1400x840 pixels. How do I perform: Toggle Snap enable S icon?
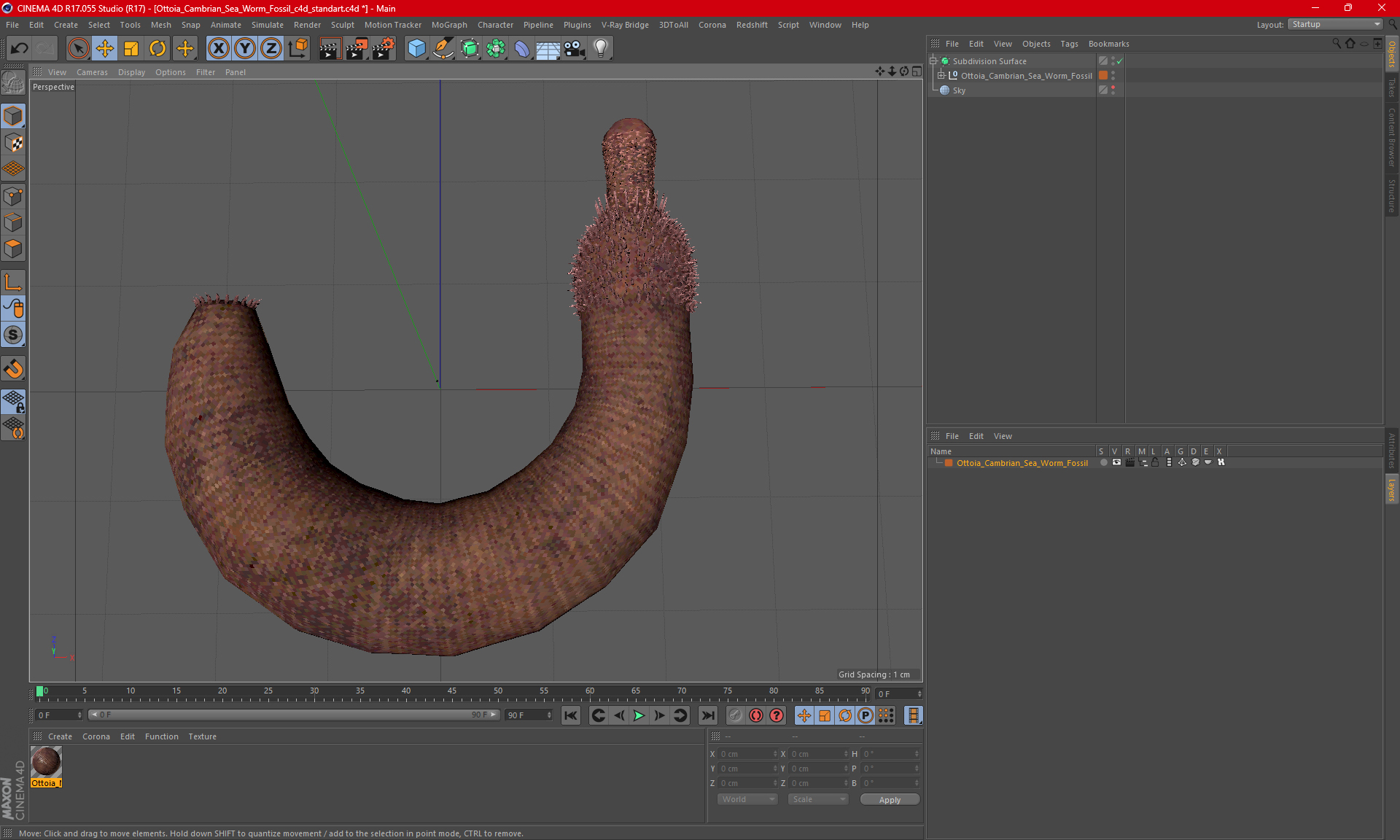click(x=13, y=335)
